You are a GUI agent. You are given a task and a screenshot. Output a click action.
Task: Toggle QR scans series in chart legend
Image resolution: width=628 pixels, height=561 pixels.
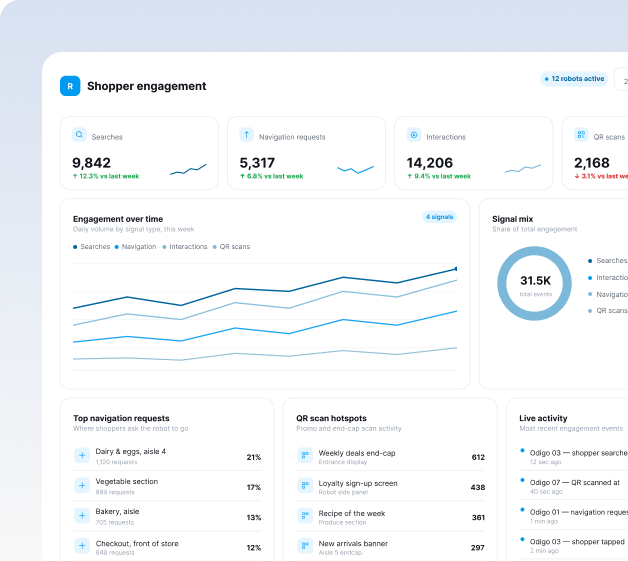(231, 247)
